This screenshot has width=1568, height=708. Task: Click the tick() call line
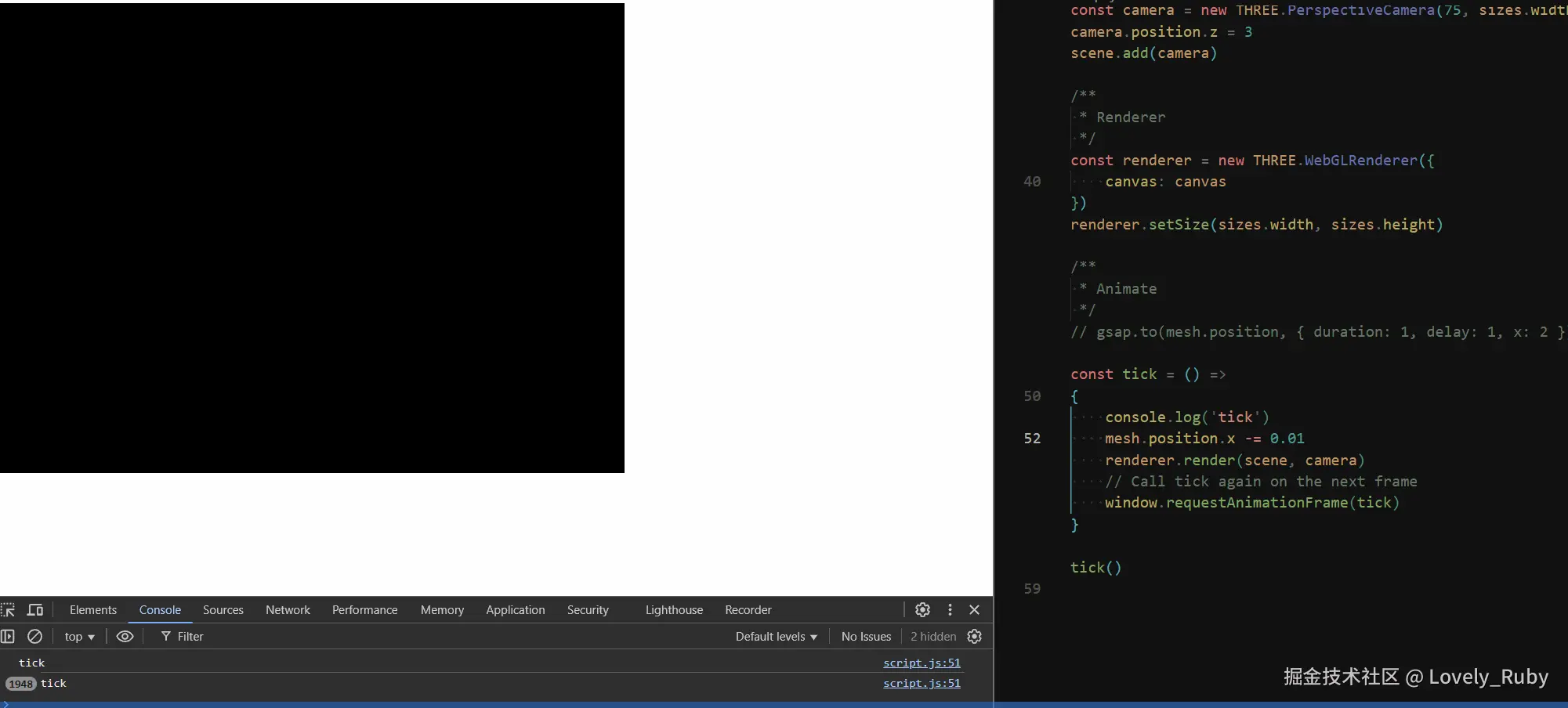1095,568
